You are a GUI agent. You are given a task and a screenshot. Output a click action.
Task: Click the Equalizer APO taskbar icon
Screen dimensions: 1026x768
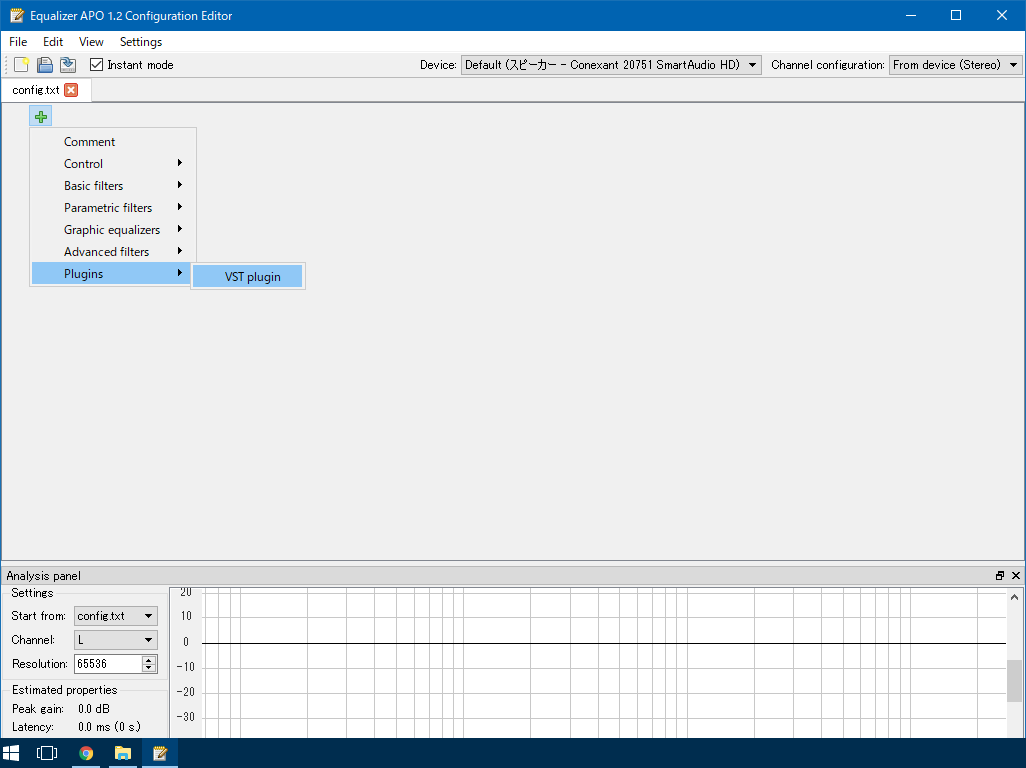pyautogui.click(x=160, y=753)
